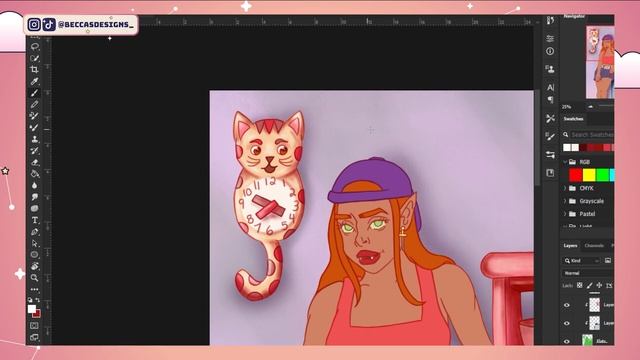
Task: Reset default foreground and background colors
Action: 30,300
